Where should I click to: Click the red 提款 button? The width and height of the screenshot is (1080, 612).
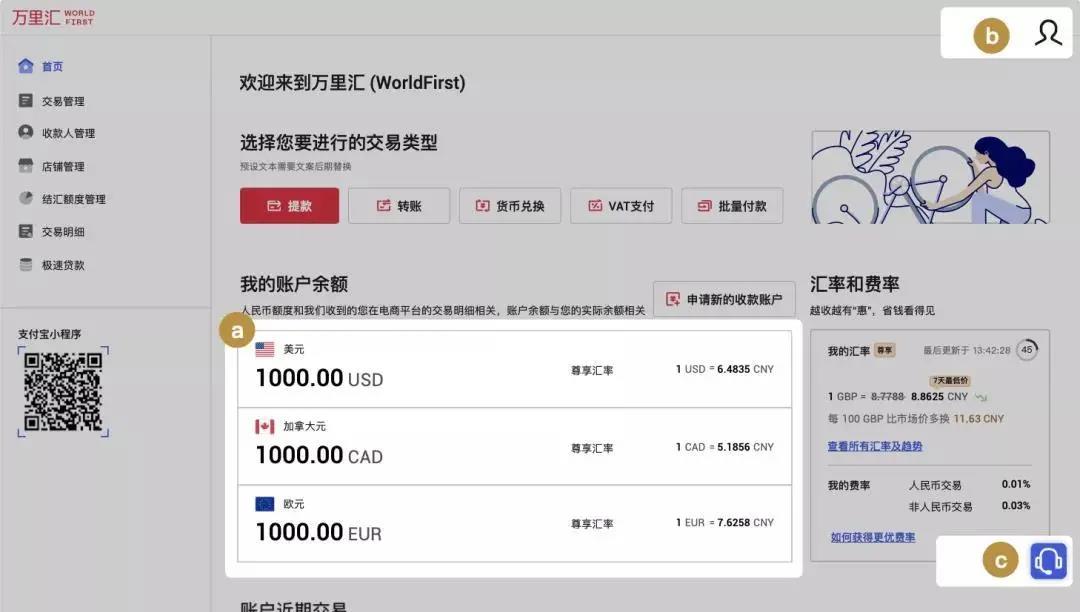(x=289, y=206)
